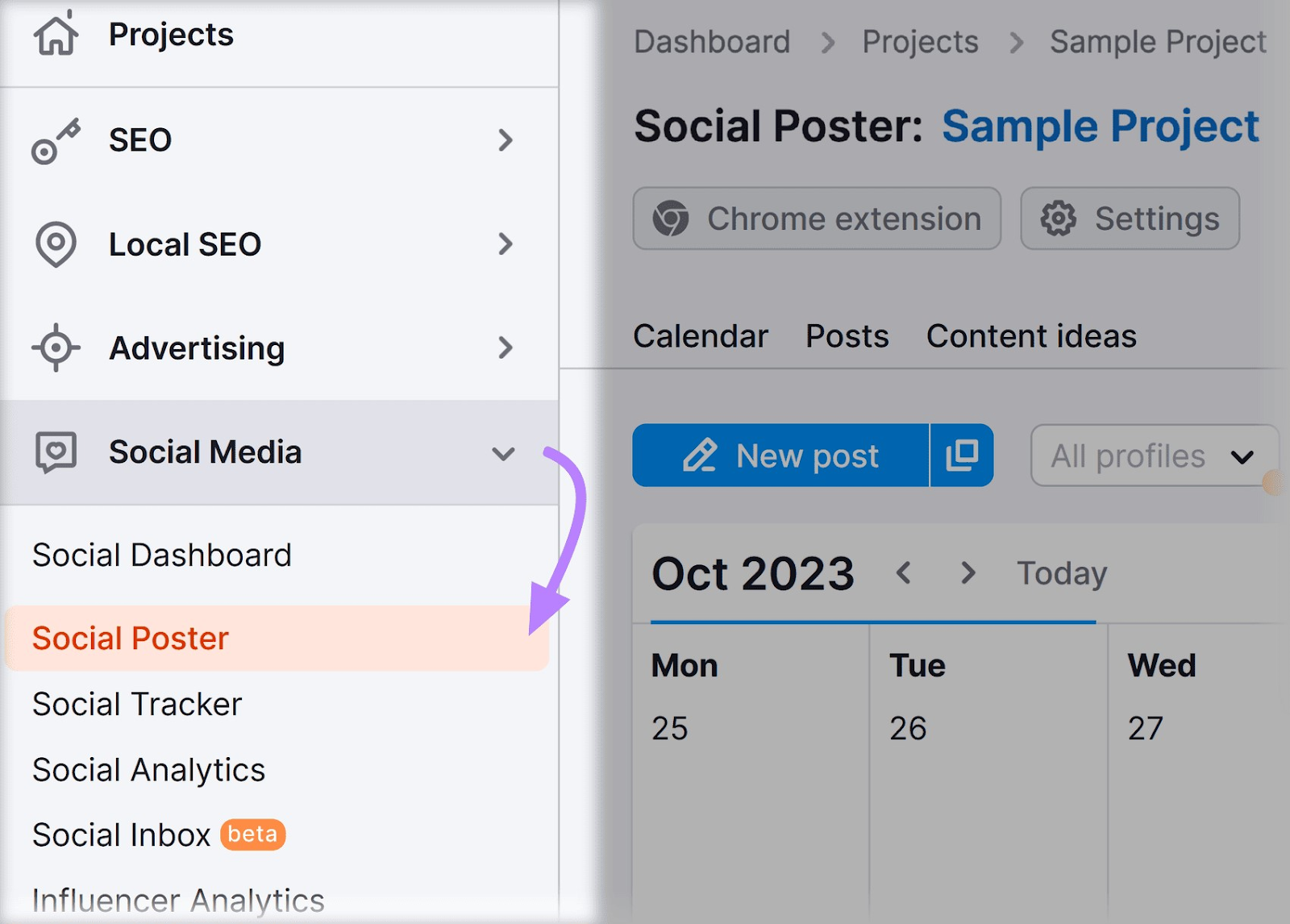
Task: Click the Local SEO label
Action: (x=185, y=244)
